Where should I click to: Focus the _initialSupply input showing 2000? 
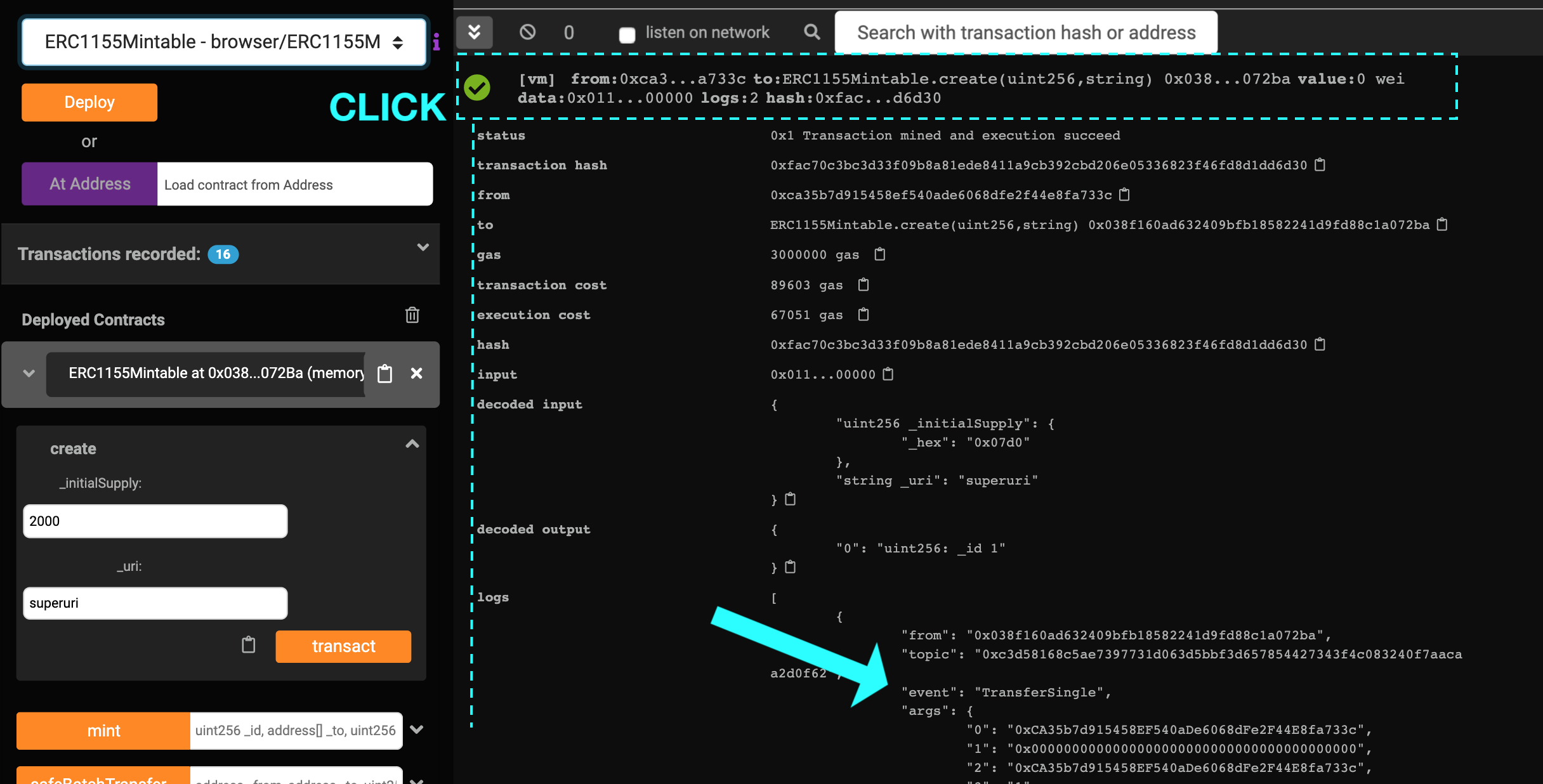[155, 521]
